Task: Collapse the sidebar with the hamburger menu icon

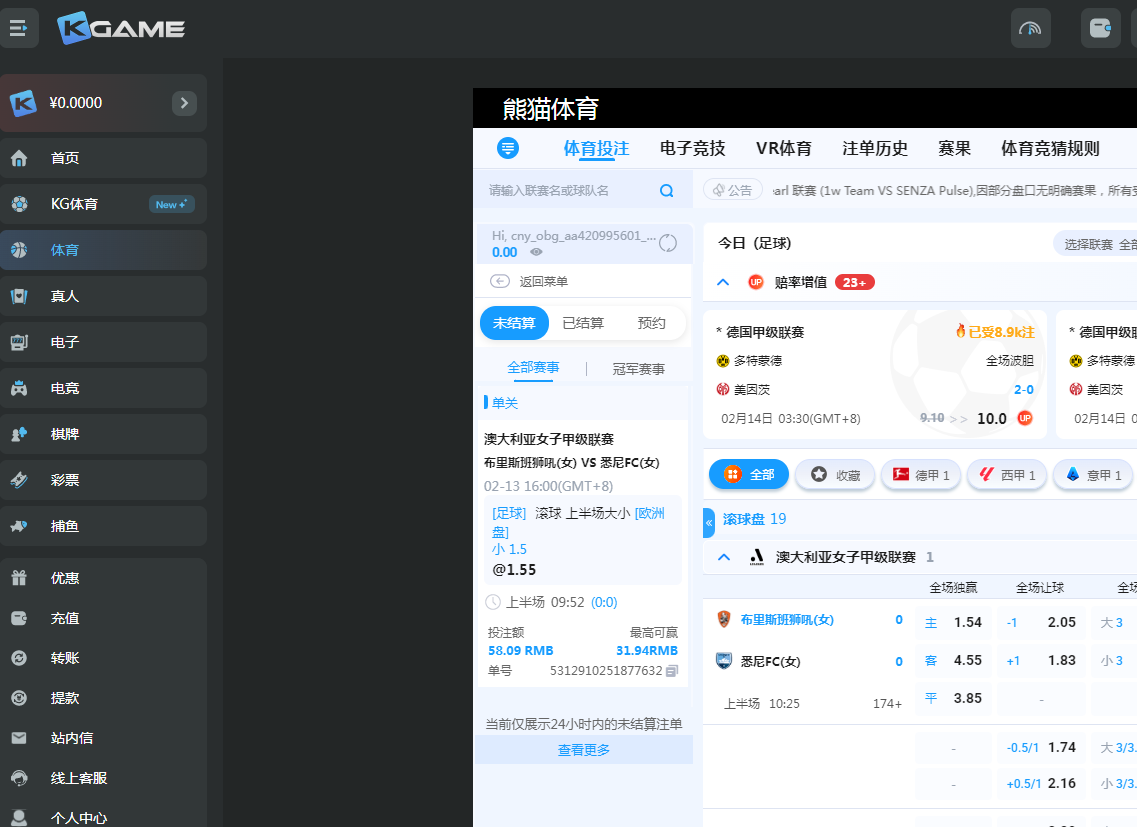Action: click(19, 28)
